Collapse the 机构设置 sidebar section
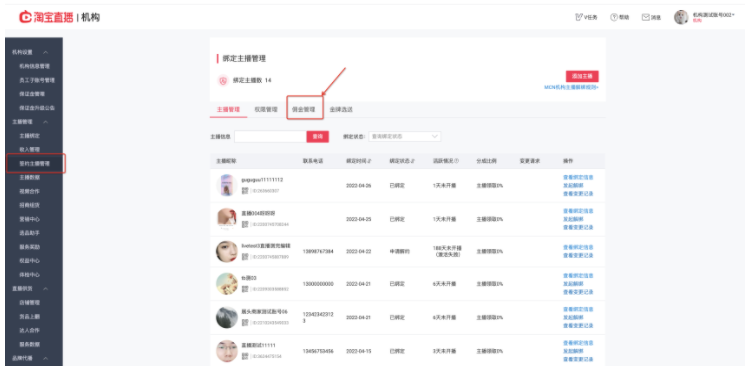749x366 pixels. pyautogui.click(x=45, y=52)
